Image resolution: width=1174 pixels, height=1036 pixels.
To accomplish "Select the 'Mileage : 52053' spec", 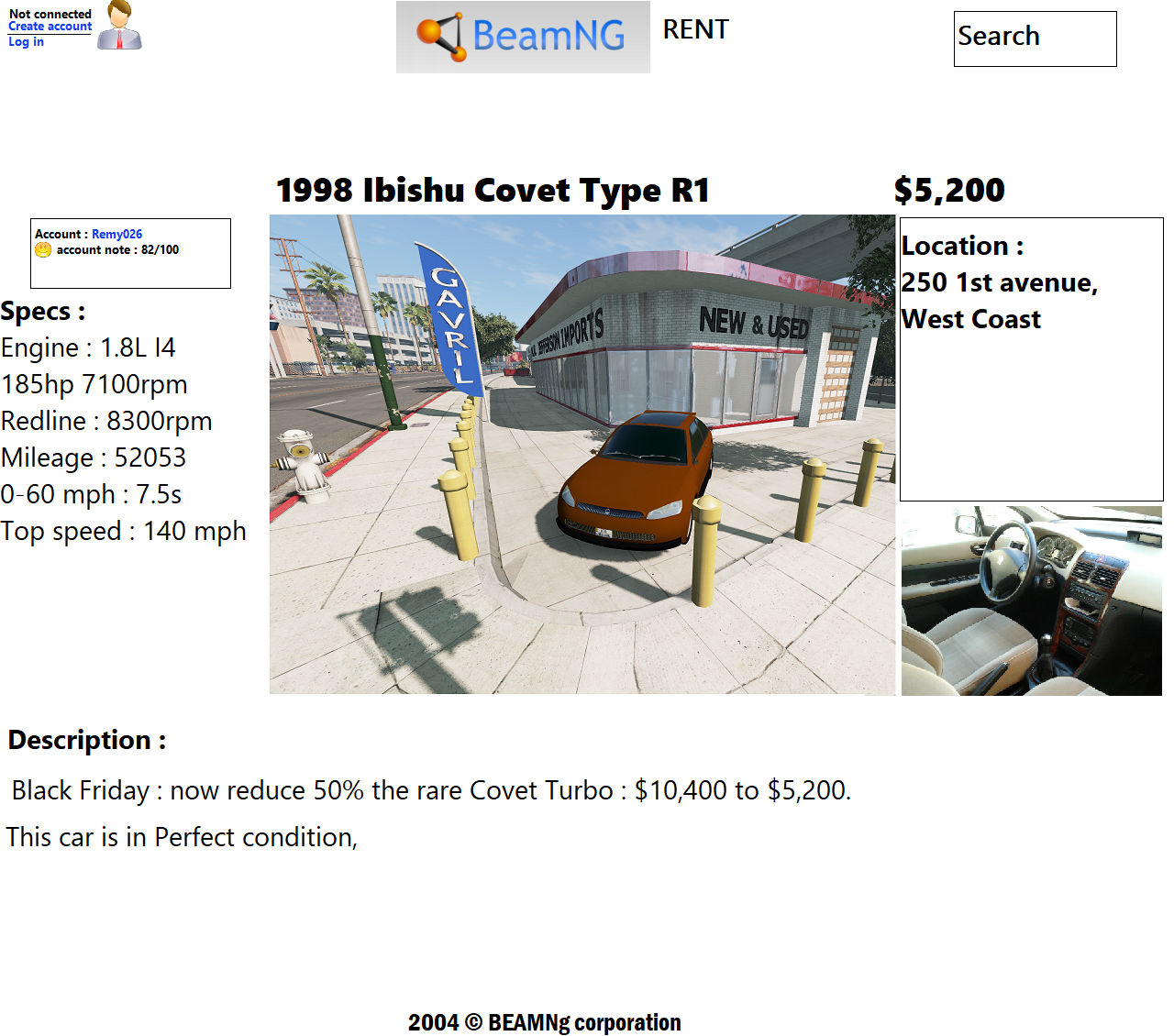I will pyautogui.click(x=94, y=457).
